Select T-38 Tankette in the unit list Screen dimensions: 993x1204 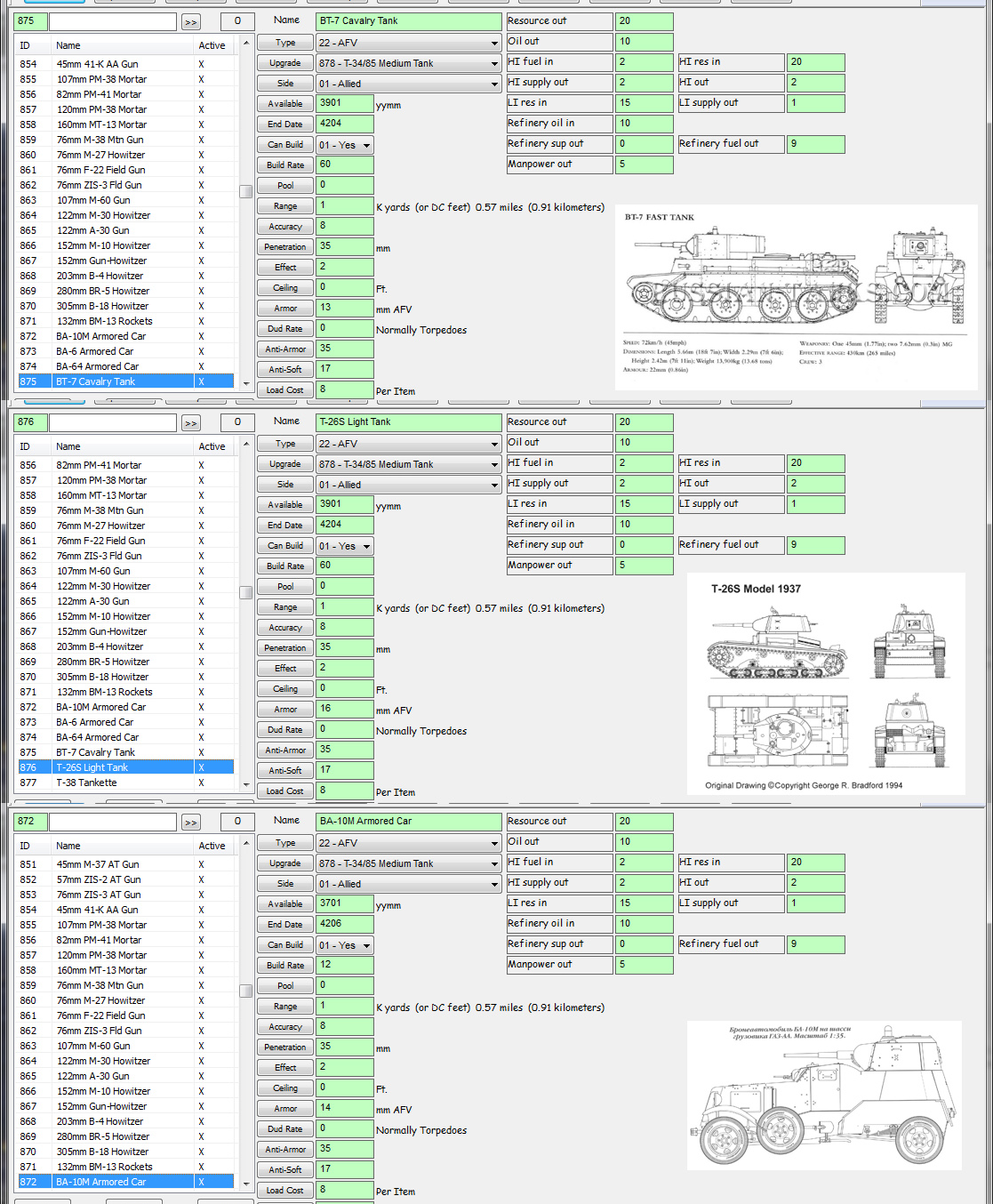86,783
